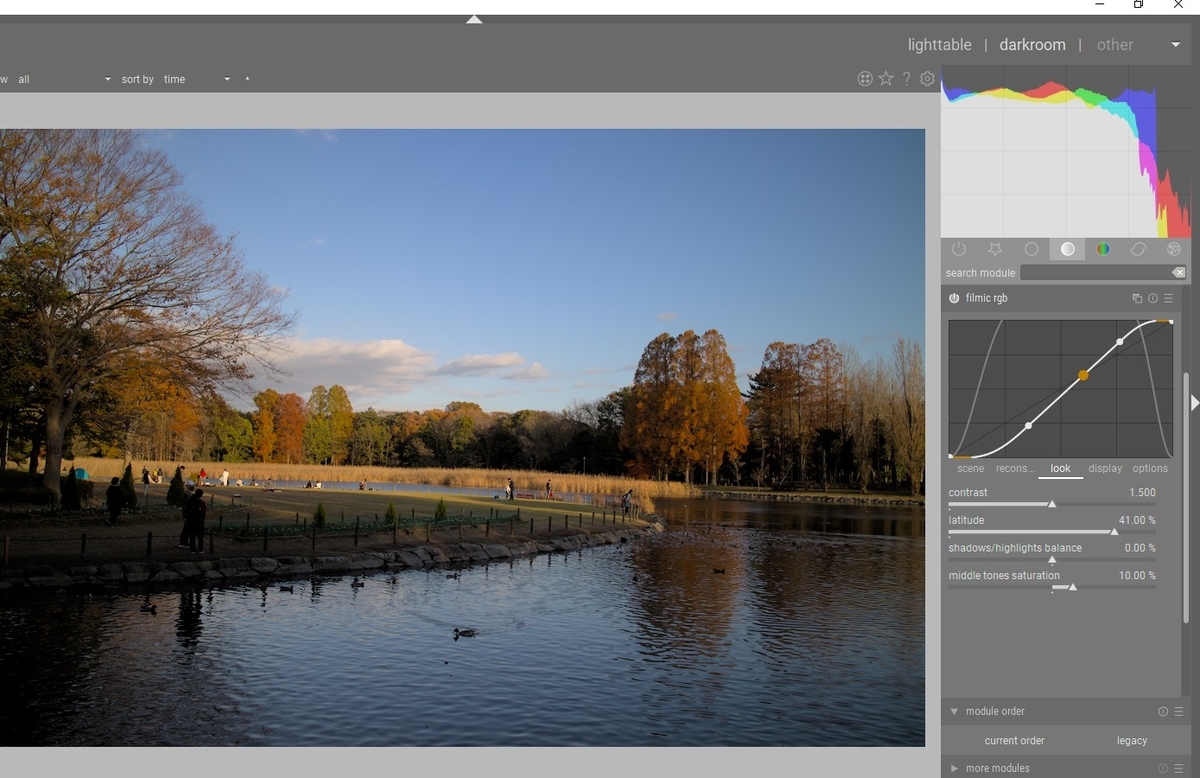Collapse the top panel with the arrow
Viewport: 1200px width, 778px height.
[x=474, y=19]
